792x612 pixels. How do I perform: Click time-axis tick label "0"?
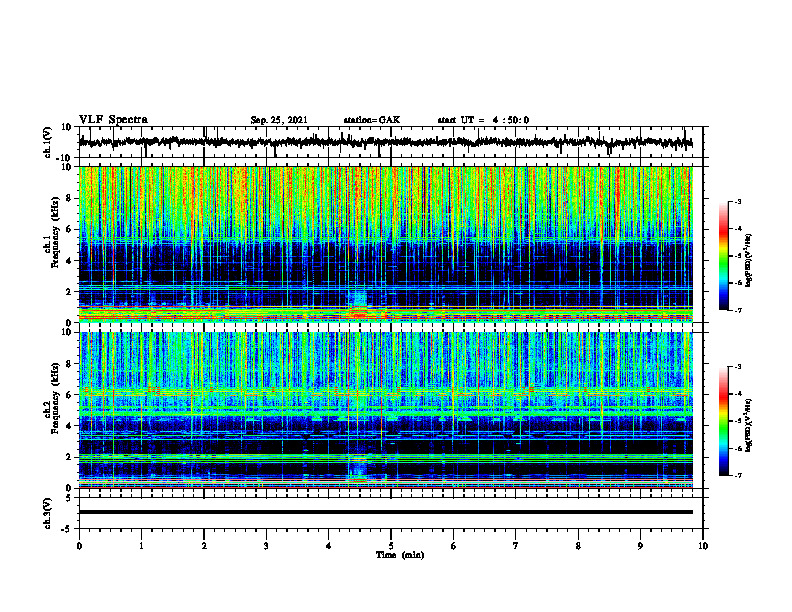click(x=79, y=546)
